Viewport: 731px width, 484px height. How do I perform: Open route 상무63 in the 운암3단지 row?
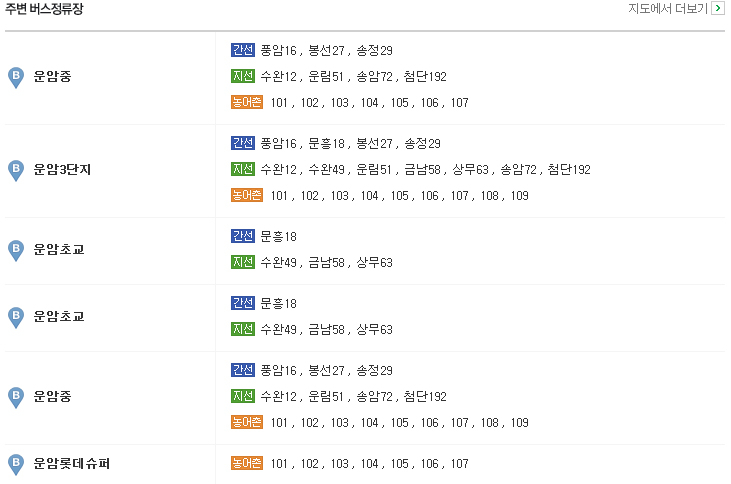point(470,170)
